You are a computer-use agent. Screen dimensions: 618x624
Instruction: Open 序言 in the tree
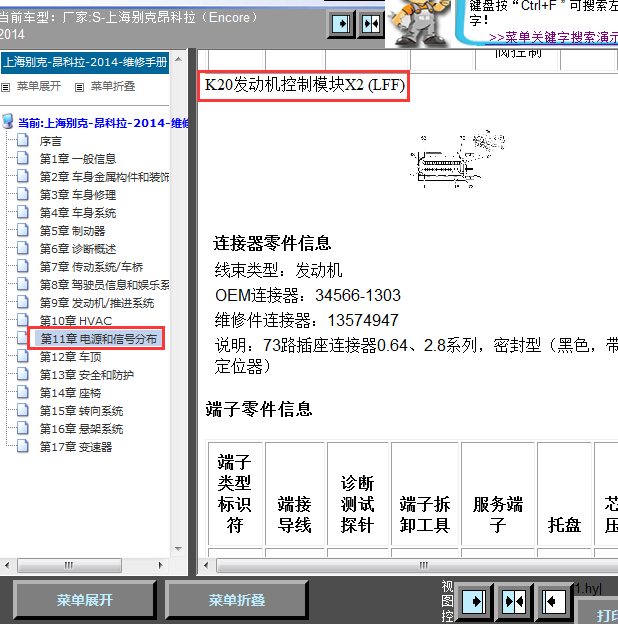pyautogui.click(x=51, y=141)
